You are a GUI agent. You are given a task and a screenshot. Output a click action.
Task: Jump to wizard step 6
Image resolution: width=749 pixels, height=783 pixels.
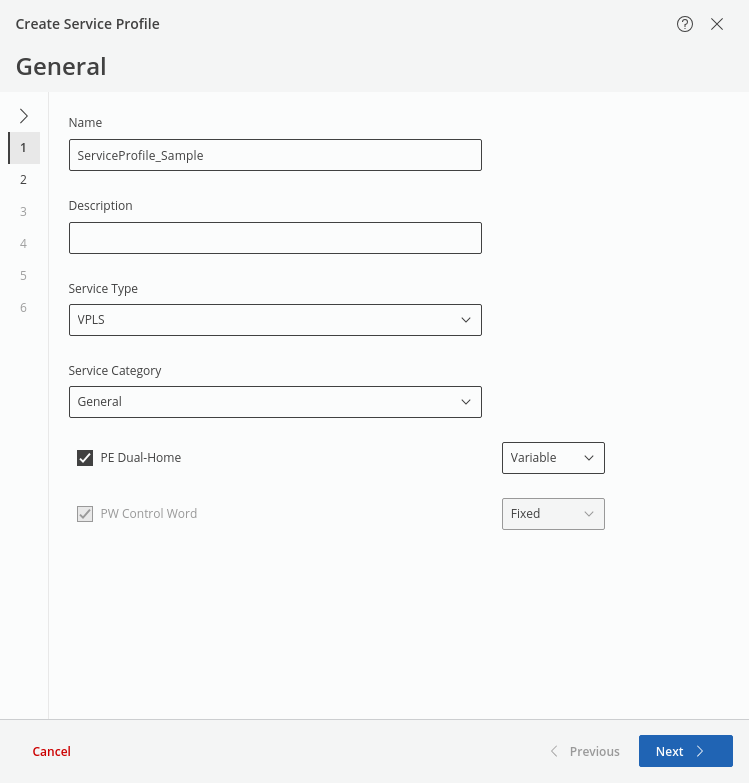[x=24, y=308]
